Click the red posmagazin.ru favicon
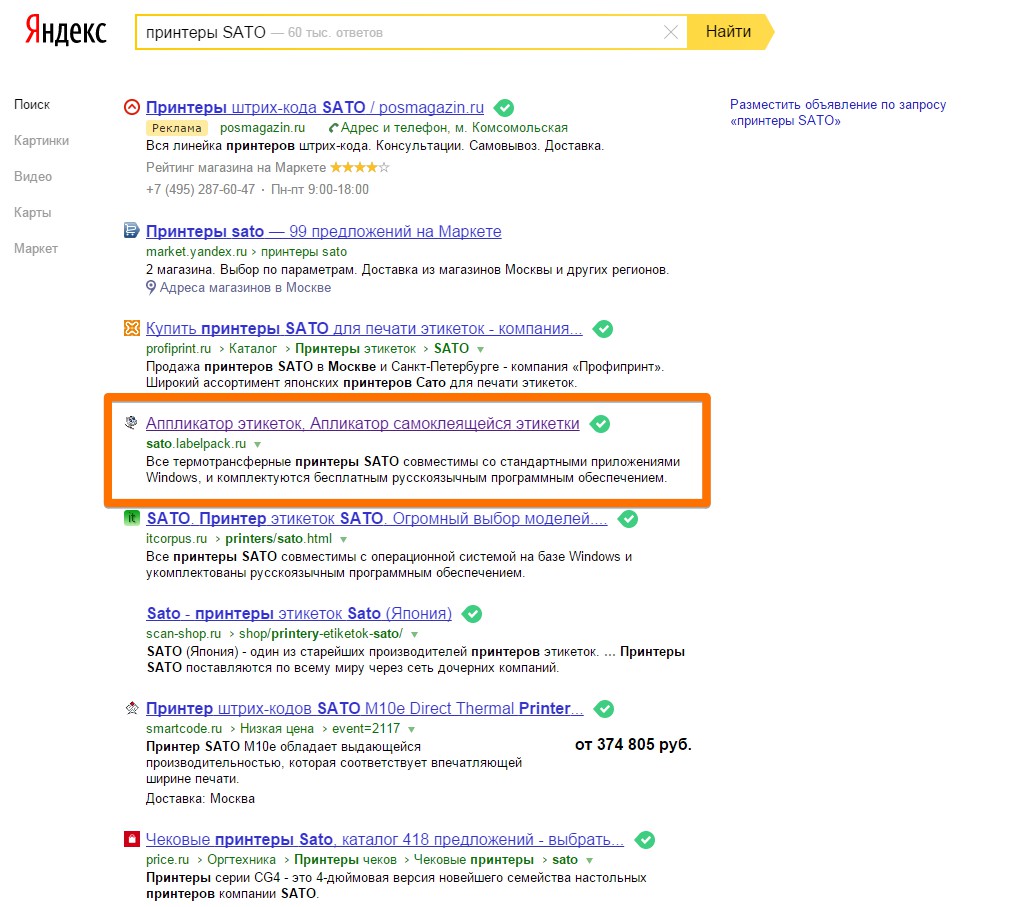The height and width of the screenshot is (907, 1016). pyautogui.click(x=132, y=107)
